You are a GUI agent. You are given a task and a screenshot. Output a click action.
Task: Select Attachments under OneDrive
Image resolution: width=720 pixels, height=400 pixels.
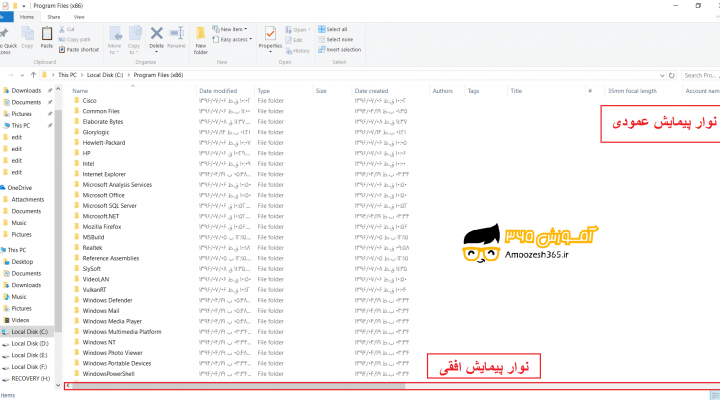(x=28, y=199)
